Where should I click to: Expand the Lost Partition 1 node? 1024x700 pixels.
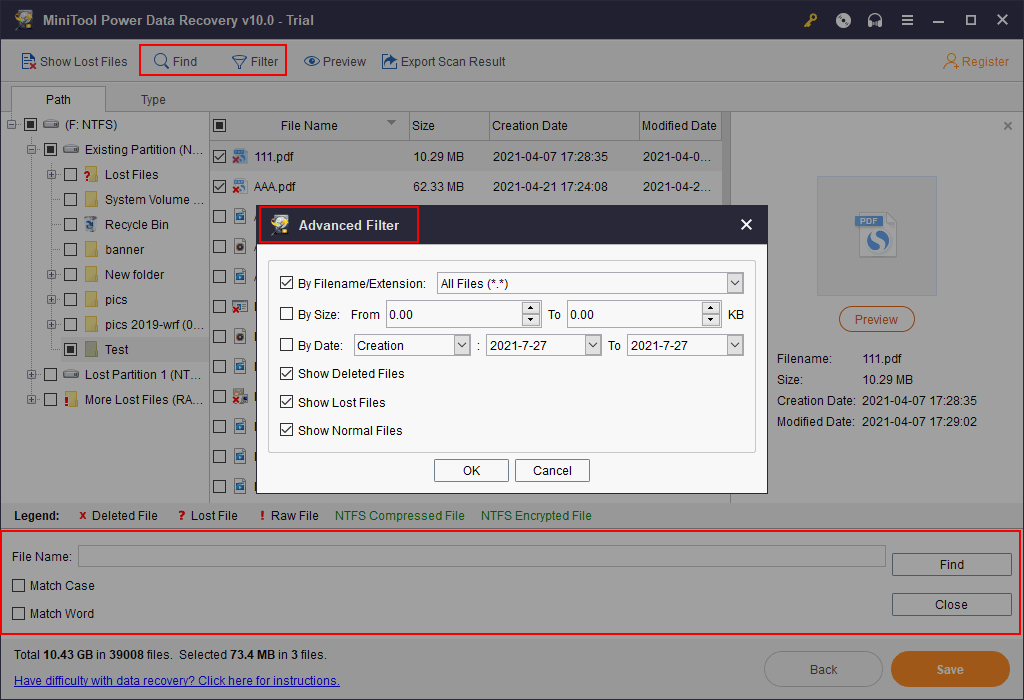(x=31, y=374)
